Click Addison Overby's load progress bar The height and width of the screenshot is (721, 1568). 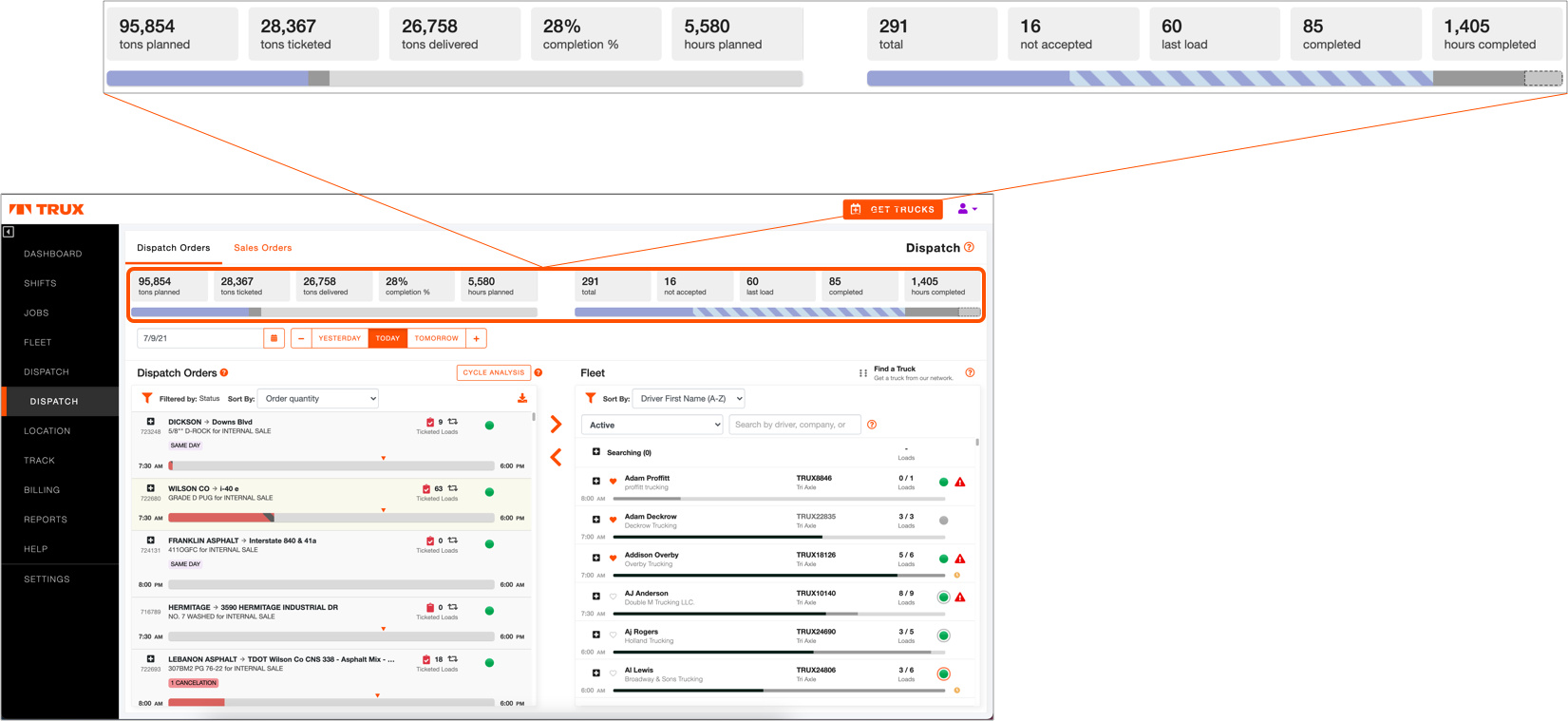coord(779,576)
